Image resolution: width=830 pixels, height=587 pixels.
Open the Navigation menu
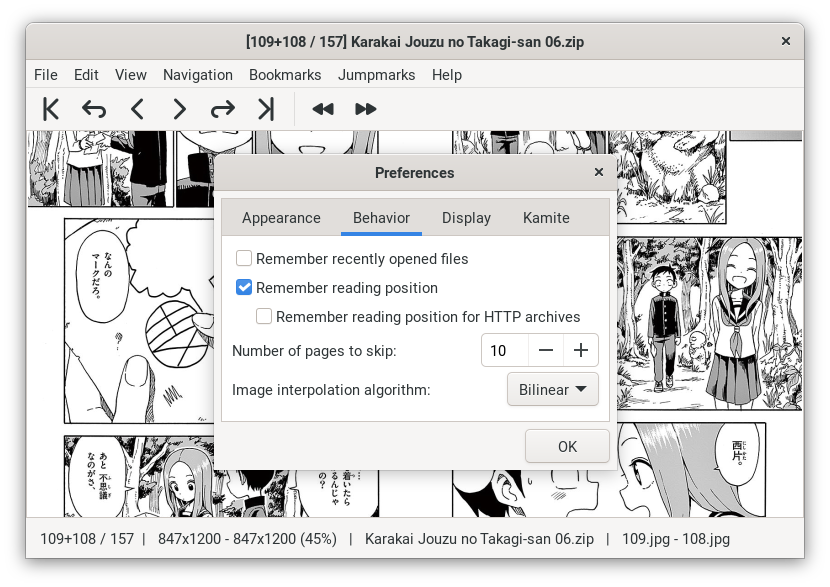click(x=198, y=75)
